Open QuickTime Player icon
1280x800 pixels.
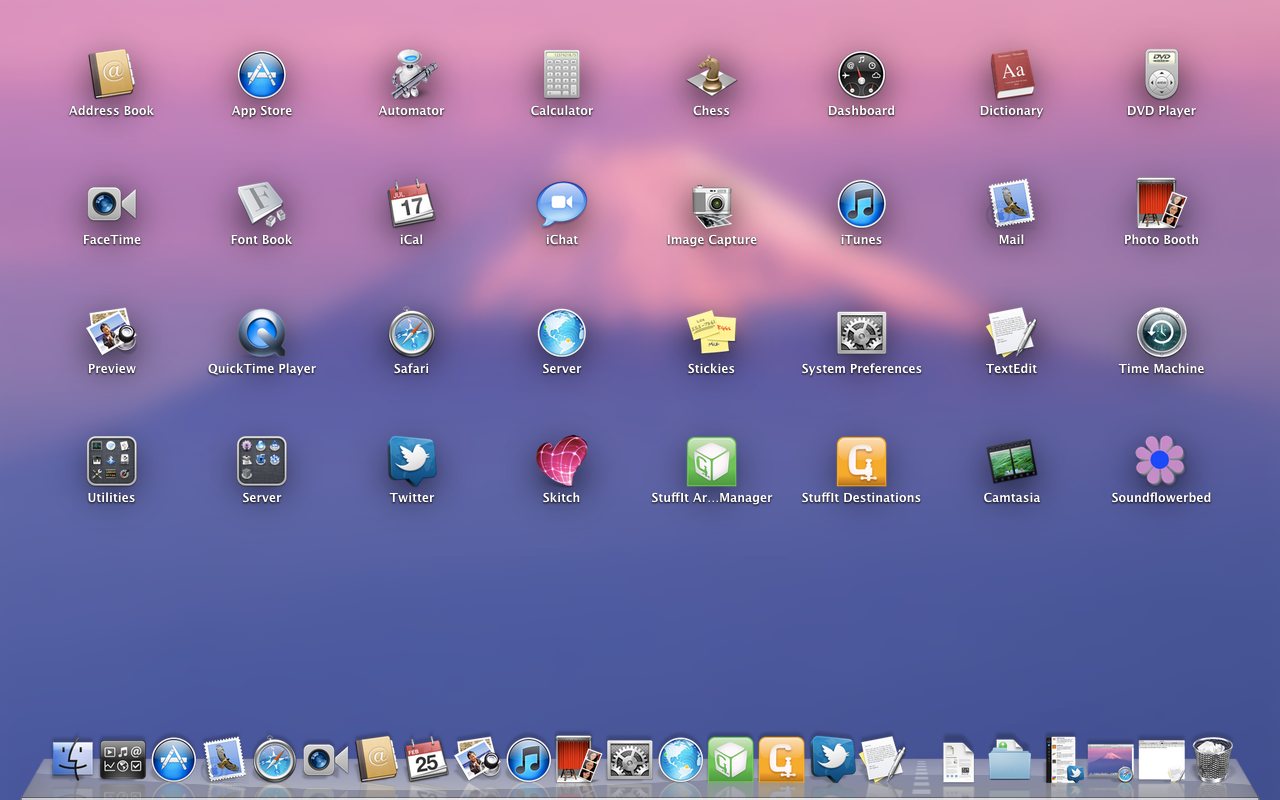point(261,334)
